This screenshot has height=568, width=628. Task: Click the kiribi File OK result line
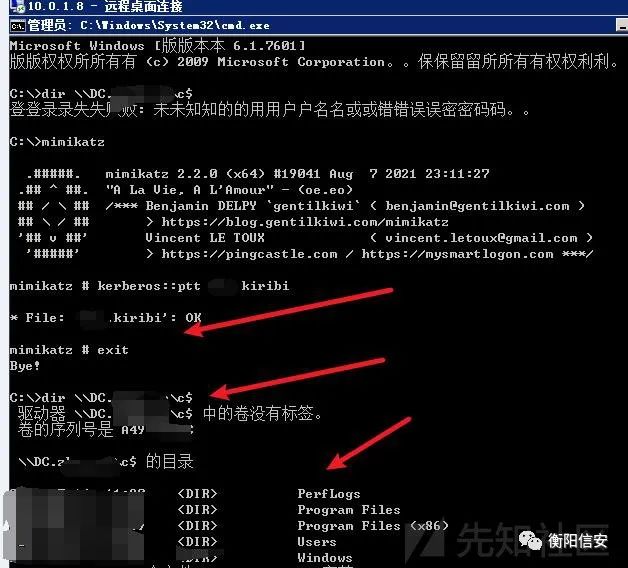[x=106, y=318]
